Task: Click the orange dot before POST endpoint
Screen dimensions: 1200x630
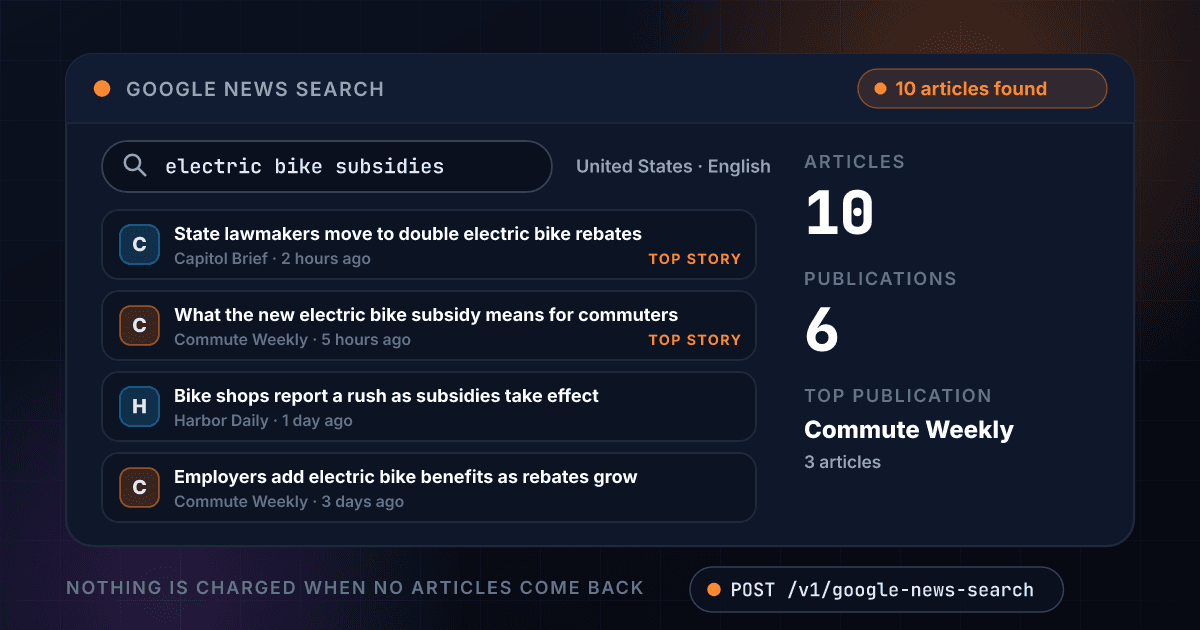Action: tap(714, 590)
